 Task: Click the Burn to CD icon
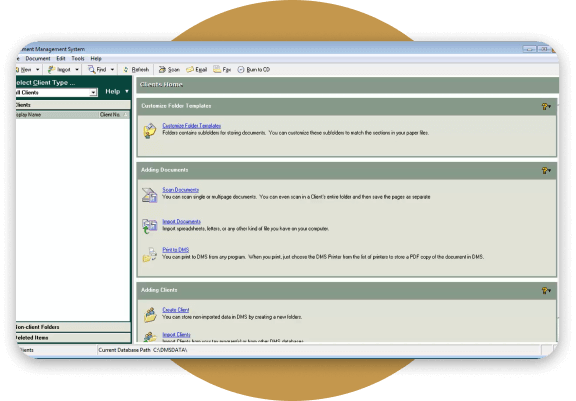241,69
